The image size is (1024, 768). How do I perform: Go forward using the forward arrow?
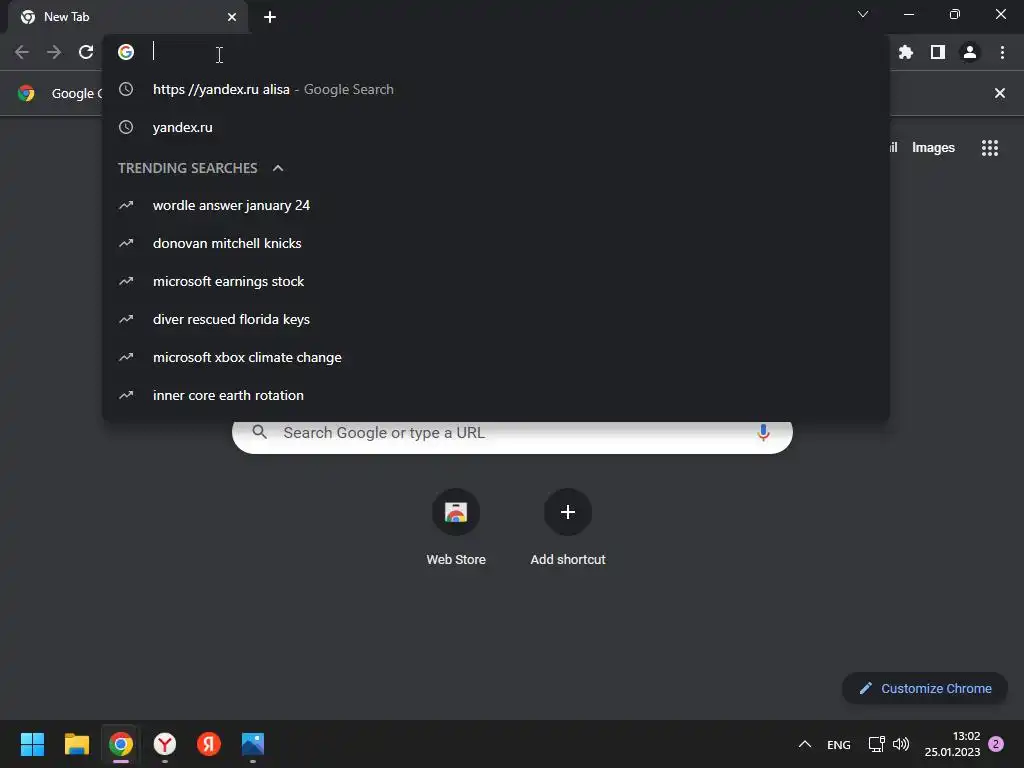54,52
